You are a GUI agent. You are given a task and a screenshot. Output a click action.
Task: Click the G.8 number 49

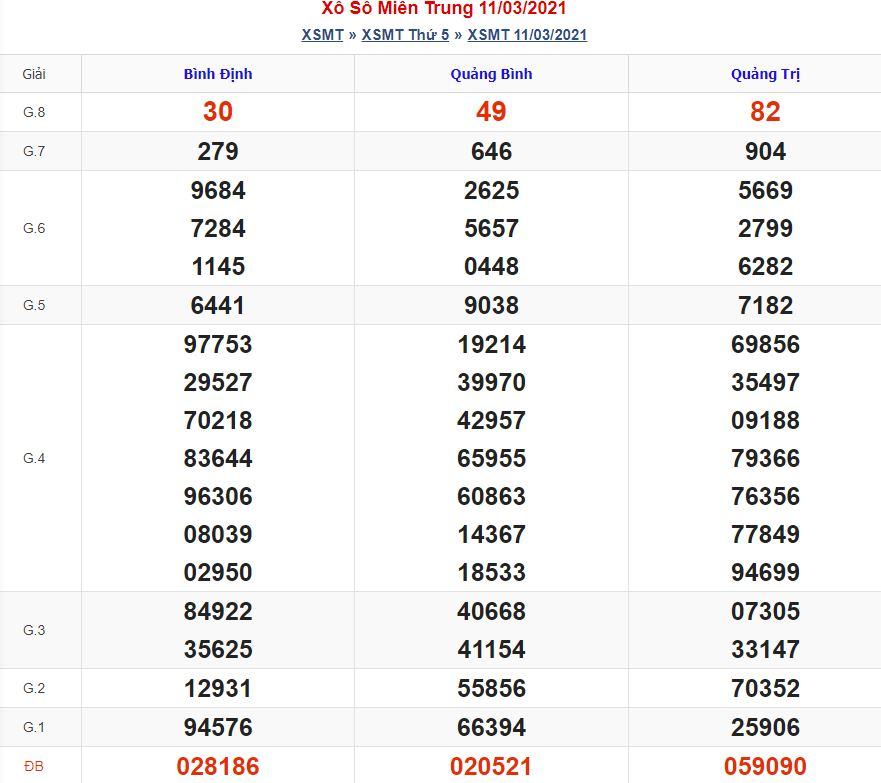491,111
